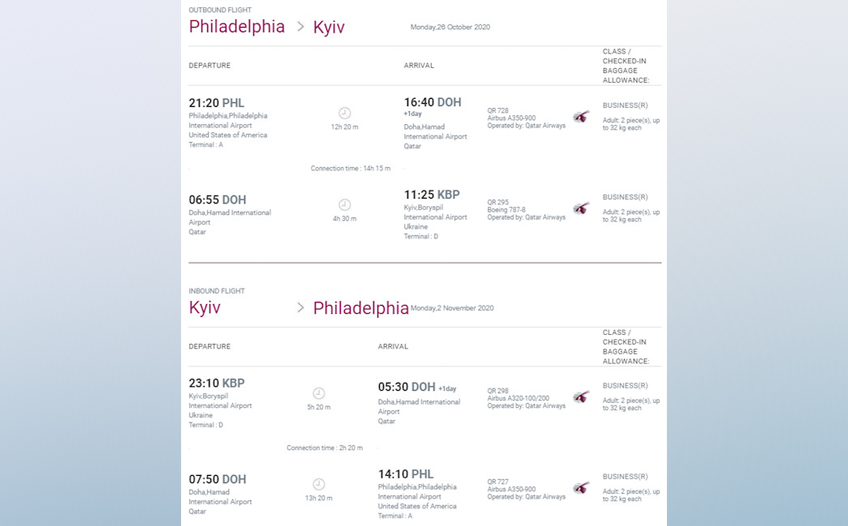Click BUSINESS(R) class for flight QR 728

(625, 105)
